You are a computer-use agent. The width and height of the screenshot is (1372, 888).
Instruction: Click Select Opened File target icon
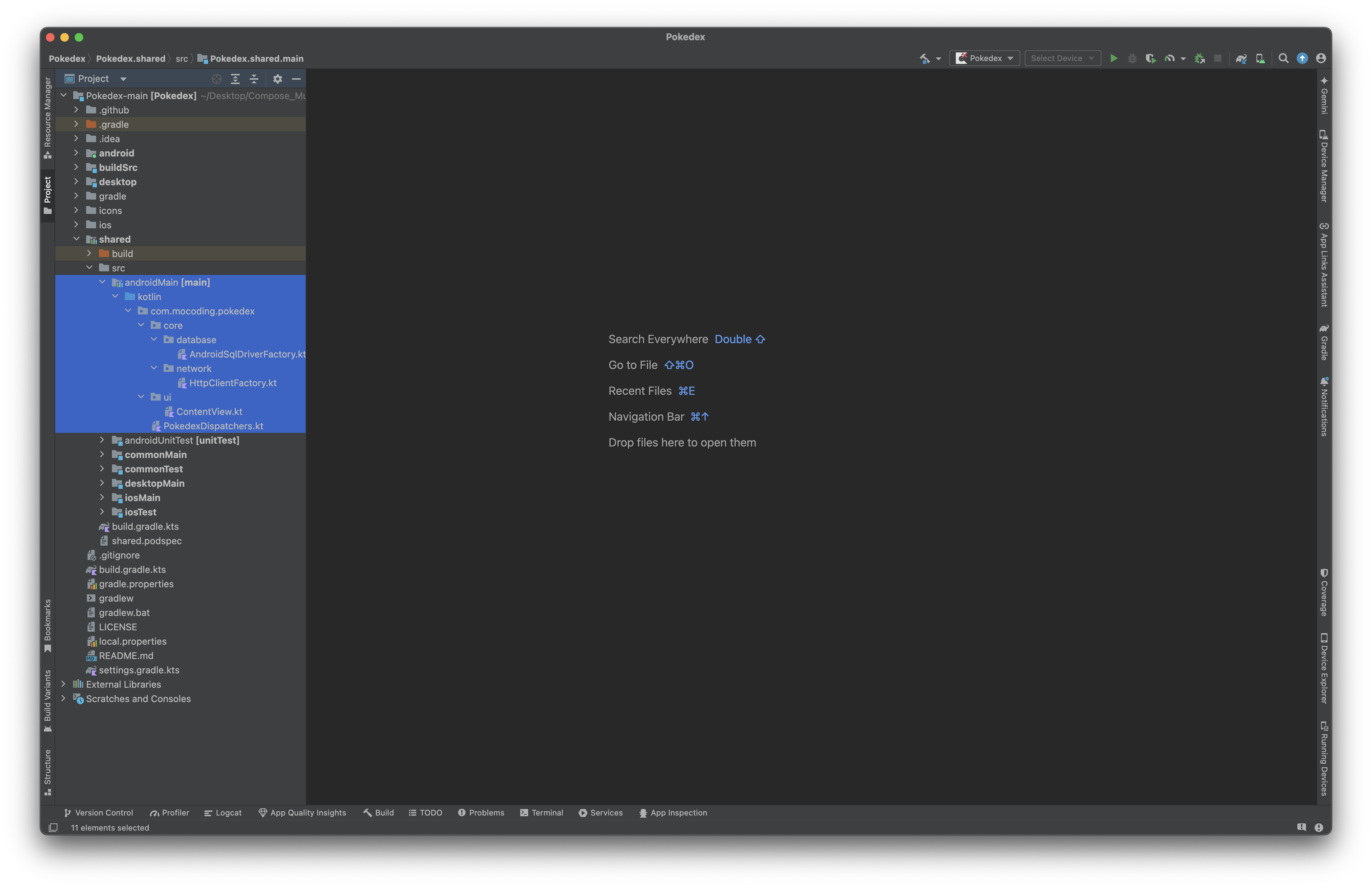tap(217, 79)
